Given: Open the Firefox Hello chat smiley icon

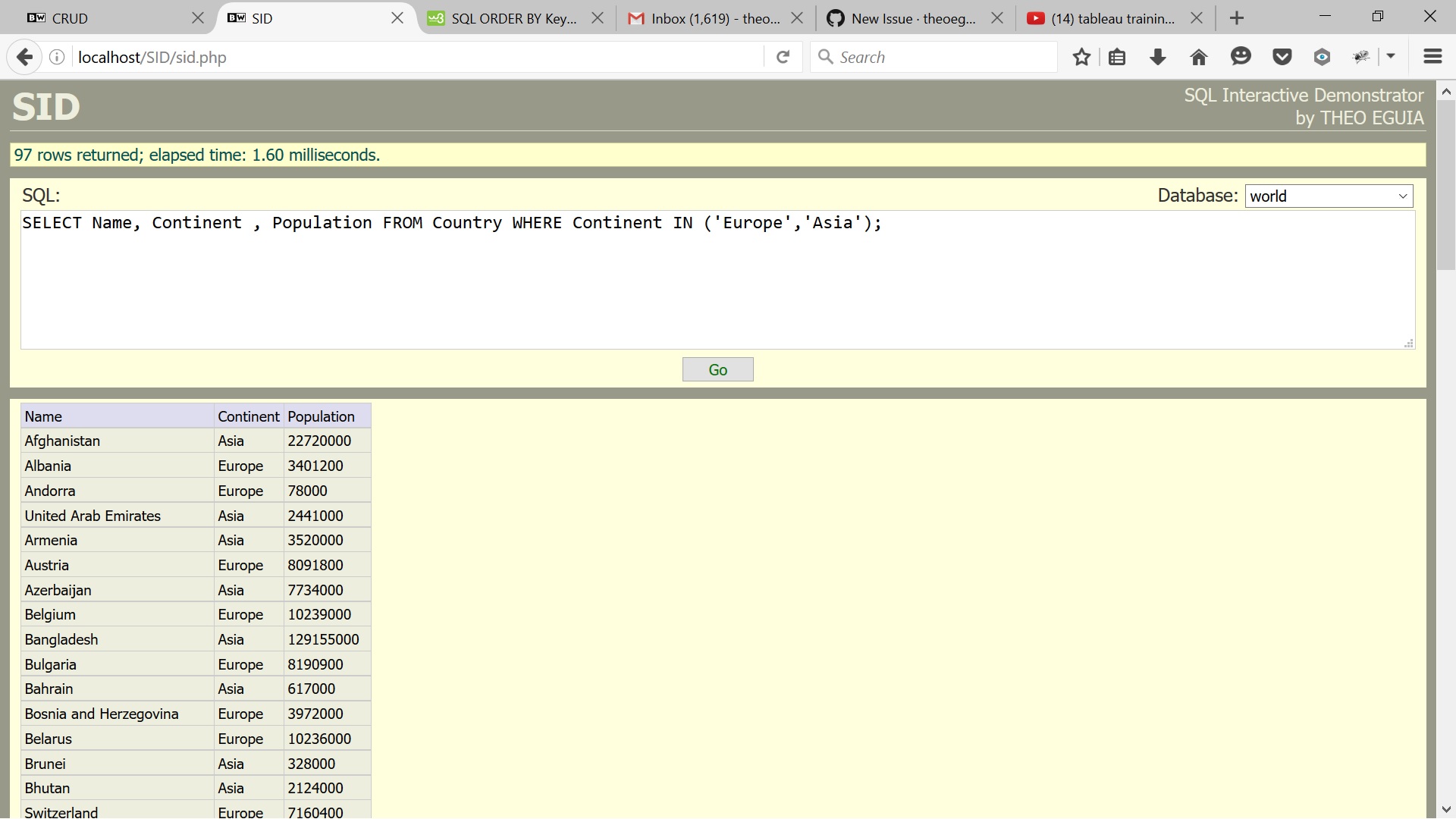Looking at the screenshot, I should pyautogui.click(x=1241, y=56).
